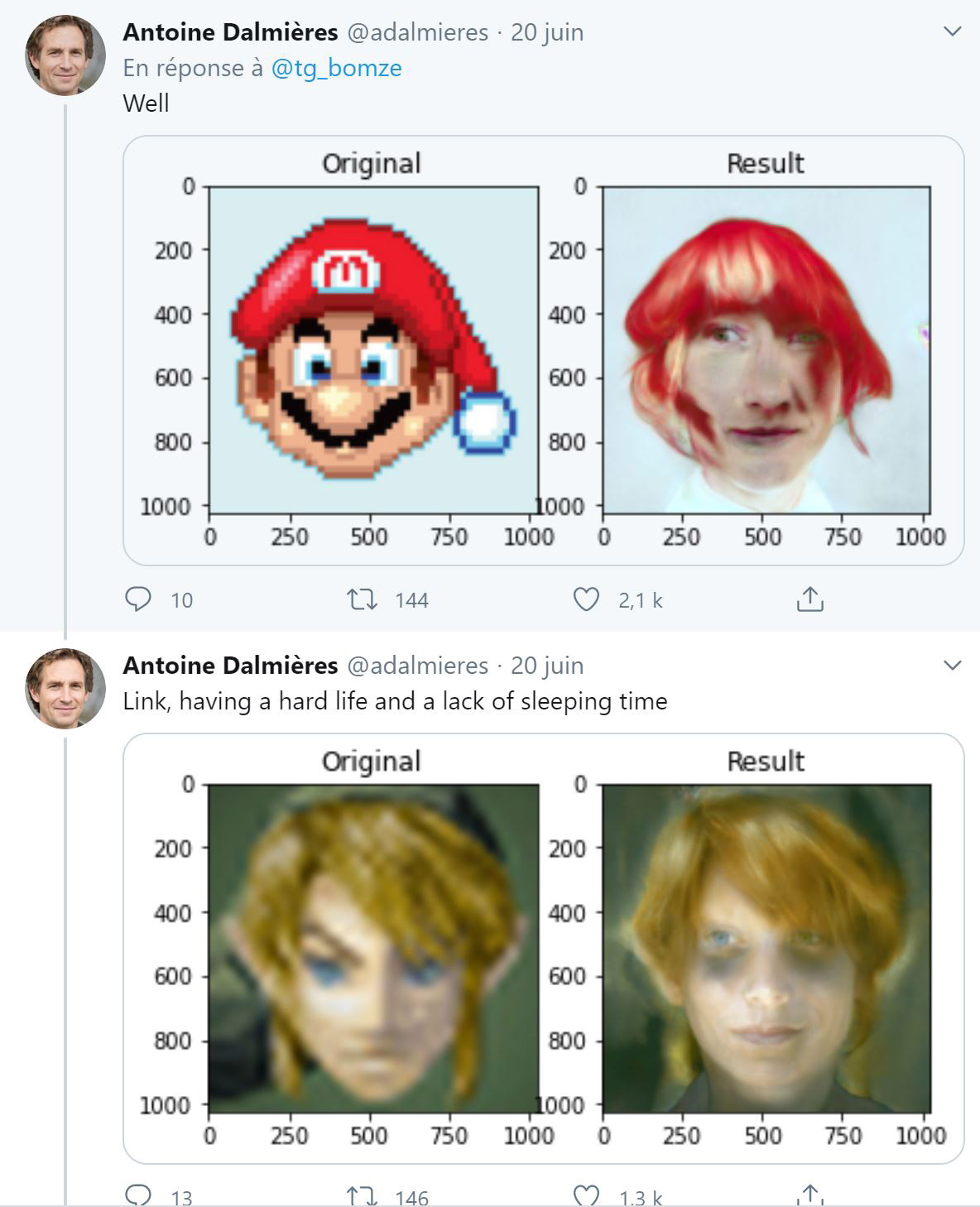This screenshot has height=1207, width=980.
Task: Reply to the Mario tweet
Action: [141, 600]
